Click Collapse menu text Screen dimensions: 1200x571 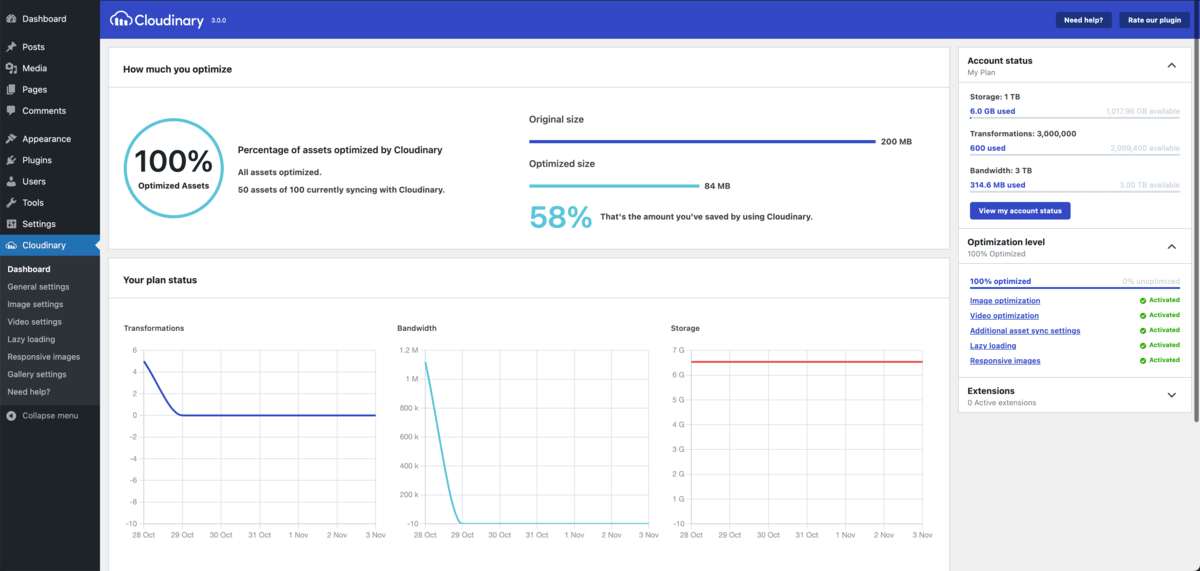pyautogui.click(x=50, y=415)
